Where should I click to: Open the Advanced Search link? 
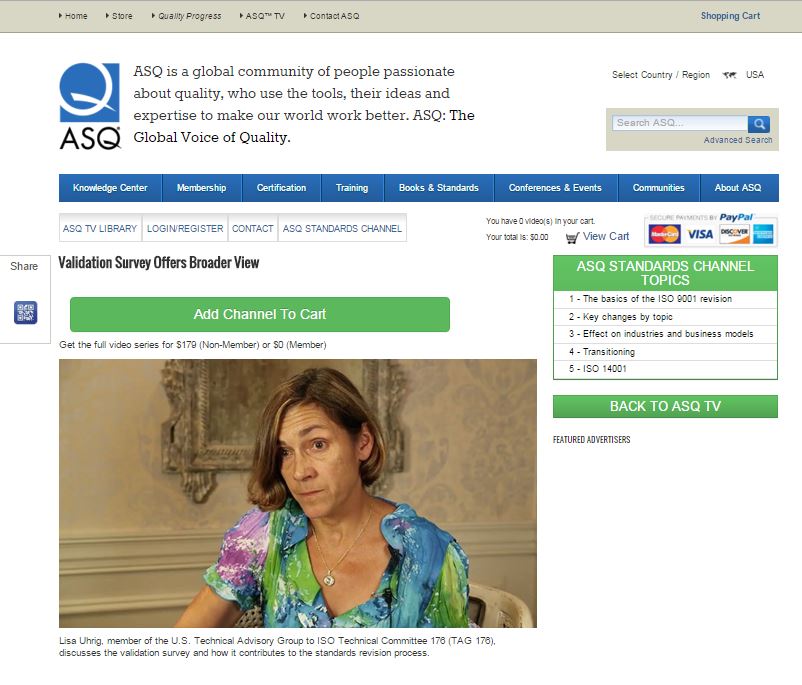click(738, 140)
